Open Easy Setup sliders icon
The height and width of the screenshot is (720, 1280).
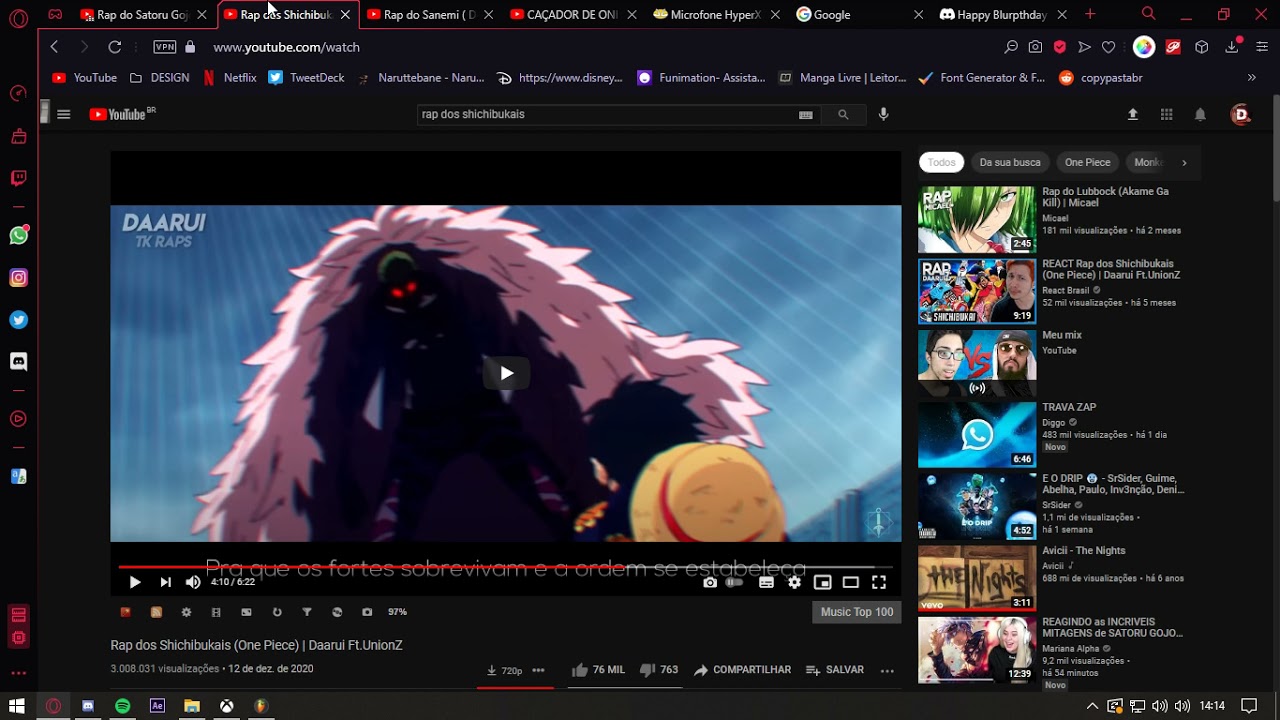[x=1262, y=47]
